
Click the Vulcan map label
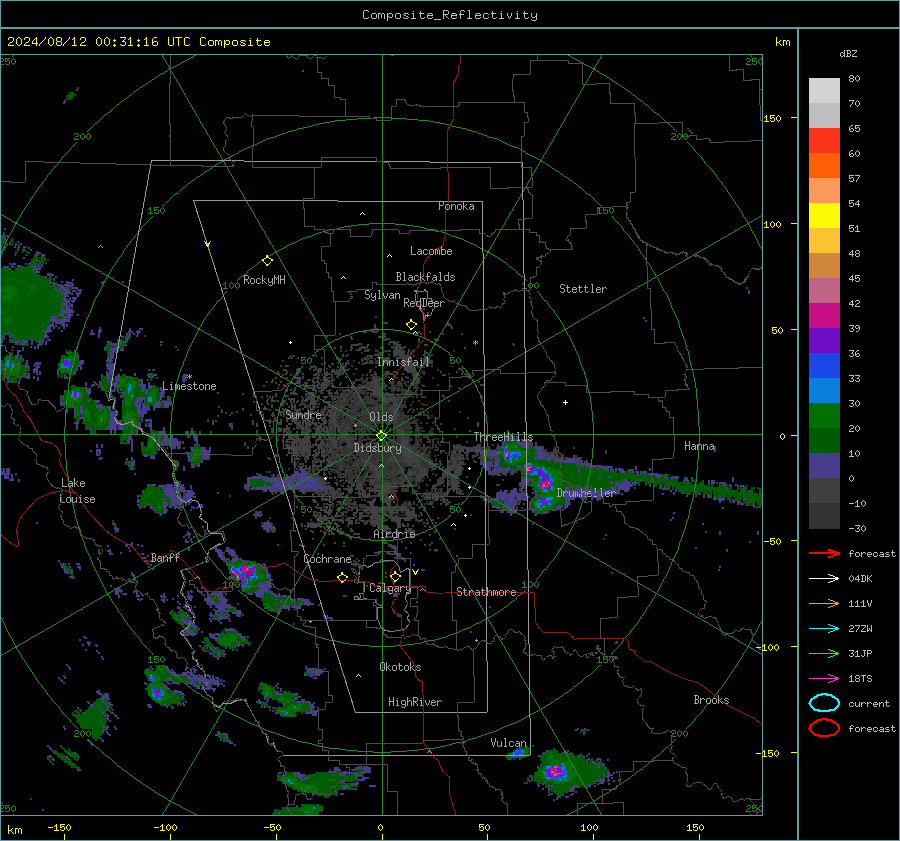point(509,743)
